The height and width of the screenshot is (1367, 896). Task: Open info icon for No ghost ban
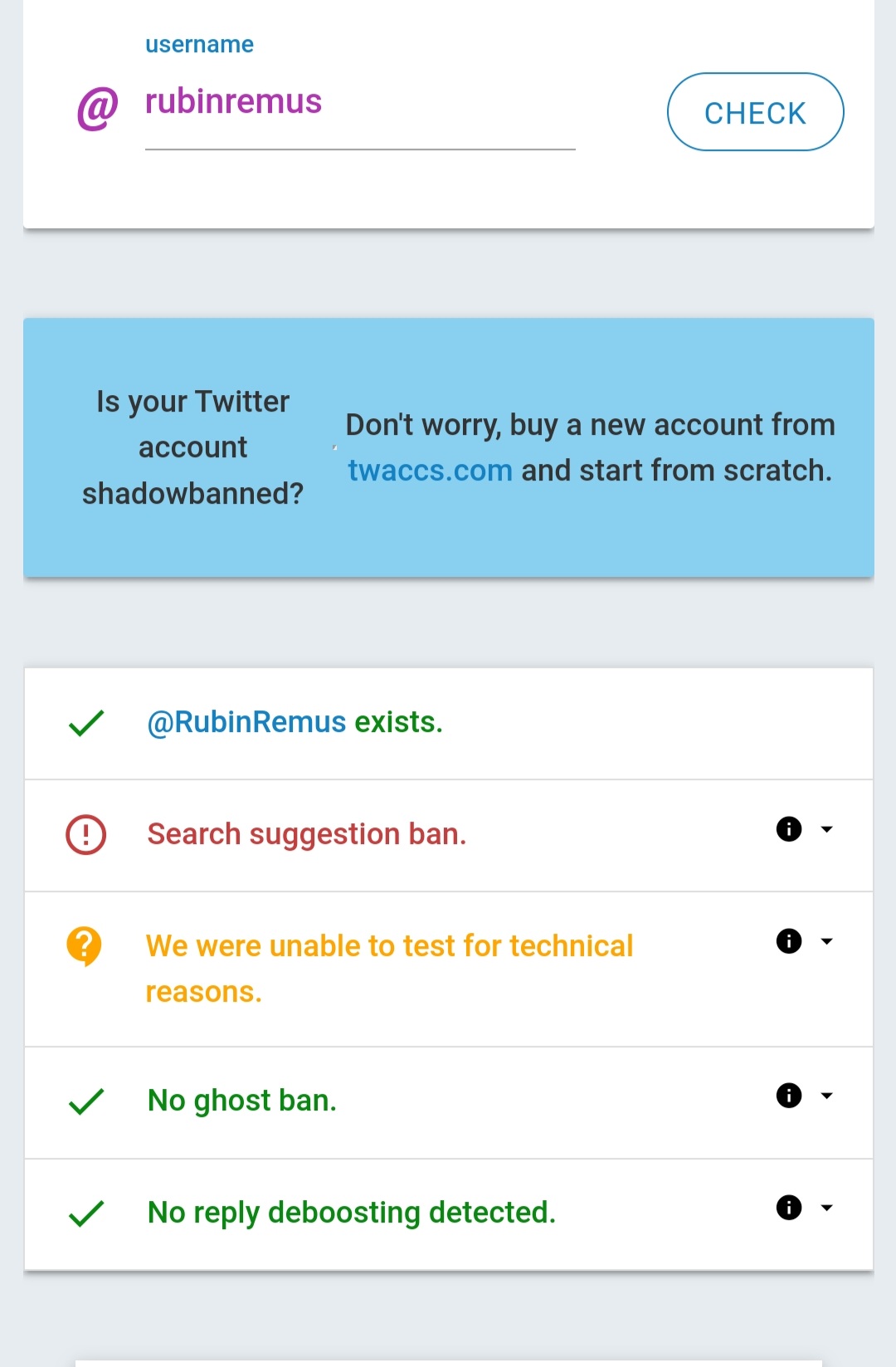(x=789, y=1096)
